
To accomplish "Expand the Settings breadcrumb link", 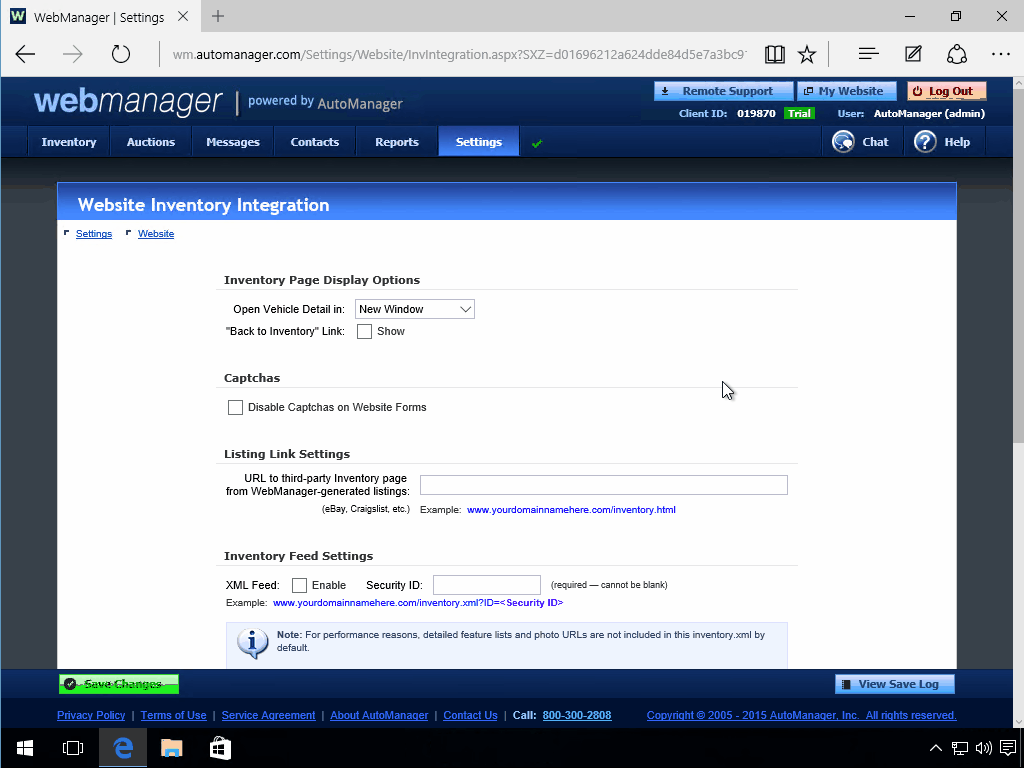I will point(94,233).
